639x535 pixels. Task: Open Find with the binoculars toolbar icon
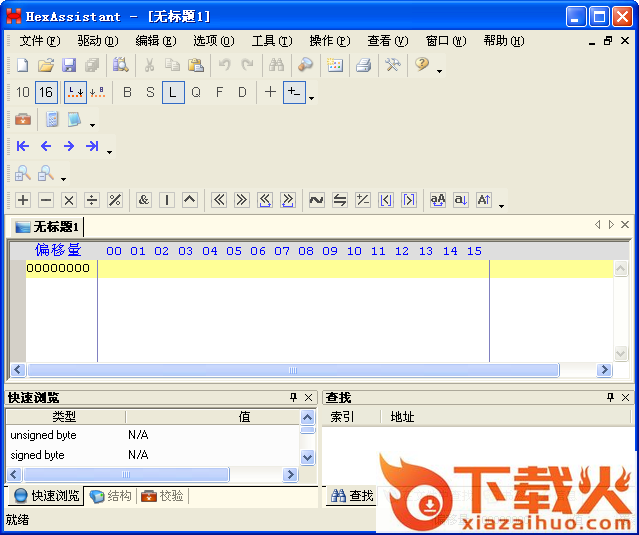coord(276,65)
